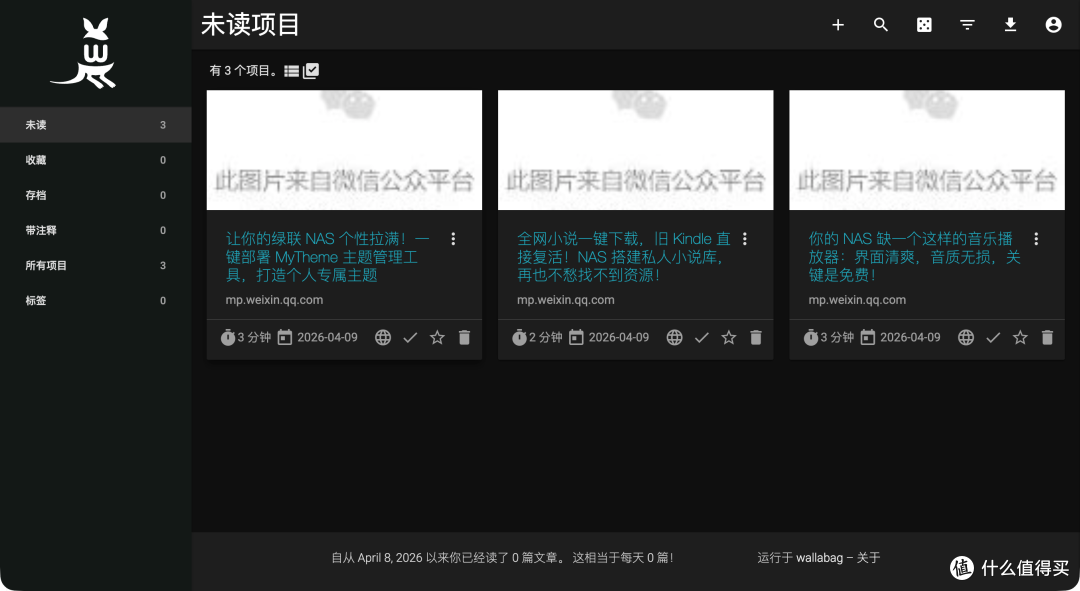This screenshot has width=1080, height=591.
Task: Click the wallabag link in footer
Action: point(819,557)
